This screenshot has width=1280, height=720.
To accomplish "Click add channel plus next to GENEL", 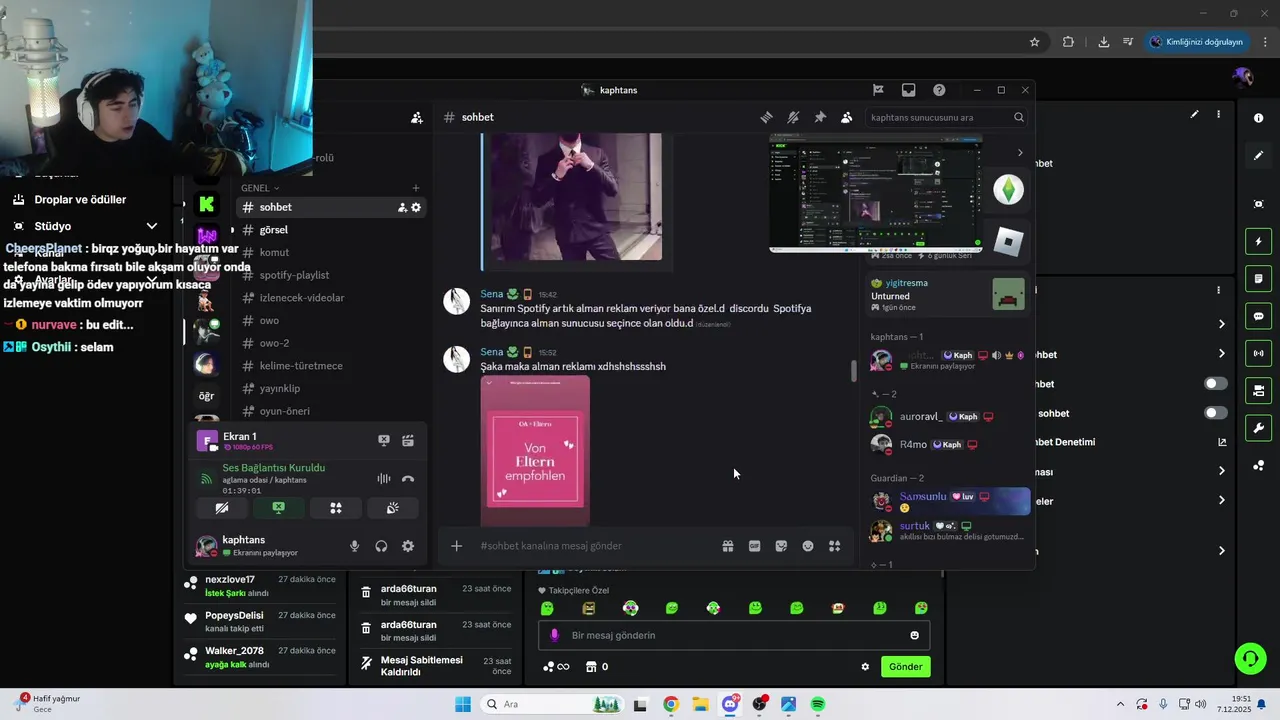I will (x=416, y=188).
